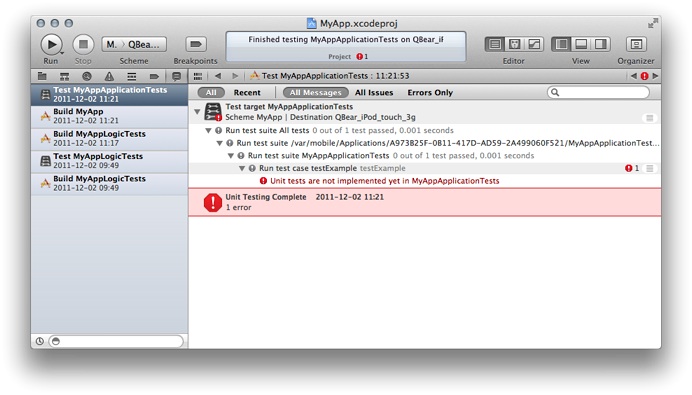Screen dimensions: 692x395
Task: Collapse the Run test suite All tests row
Action: coord(208,130)
